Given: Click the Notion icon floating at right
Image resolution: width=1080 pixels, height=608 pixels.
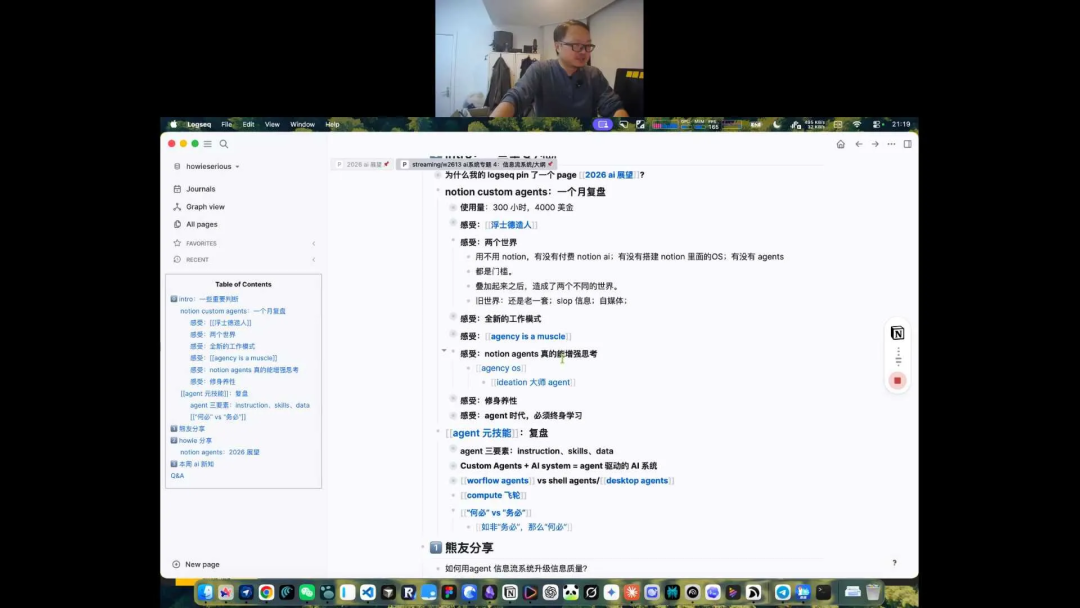Looking at the screenshot, I should coord(897,333).
